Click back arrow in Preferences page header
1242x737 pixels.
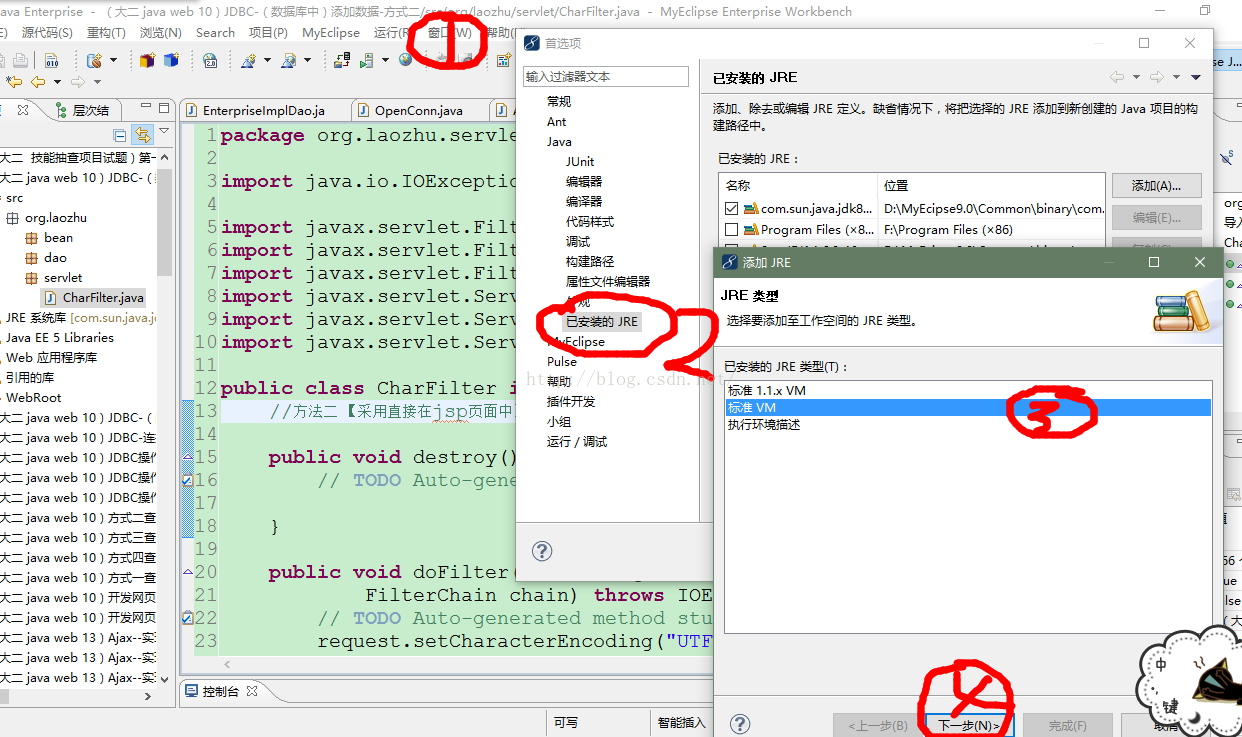[x=1117, y=77]
